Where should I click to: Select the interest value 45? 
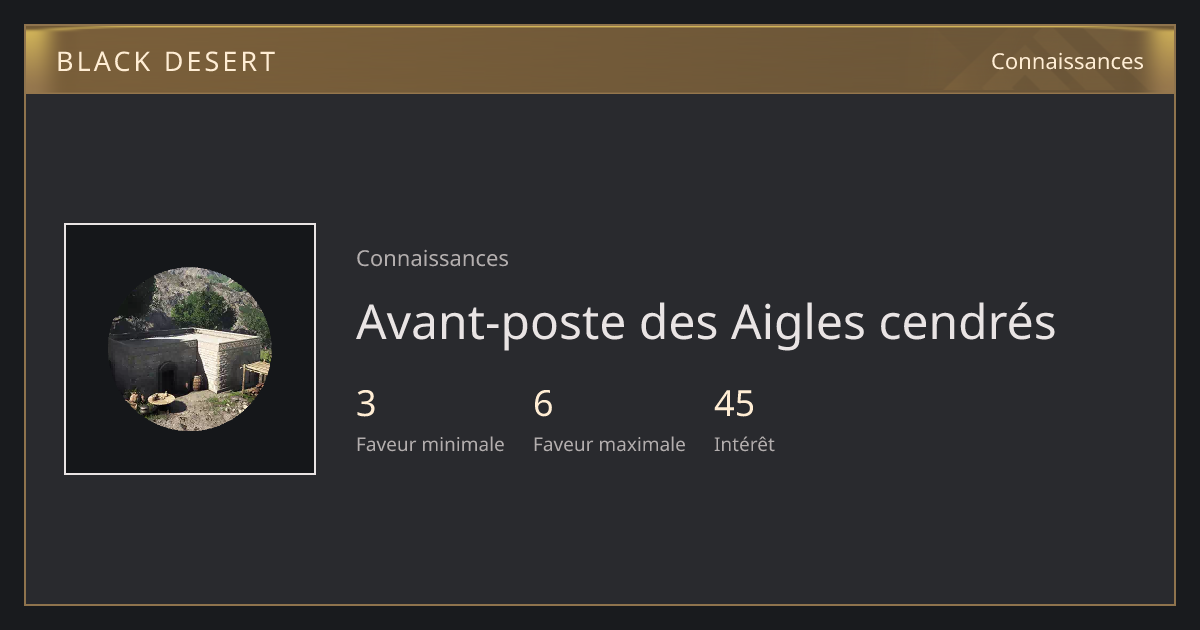pos(734,404)
